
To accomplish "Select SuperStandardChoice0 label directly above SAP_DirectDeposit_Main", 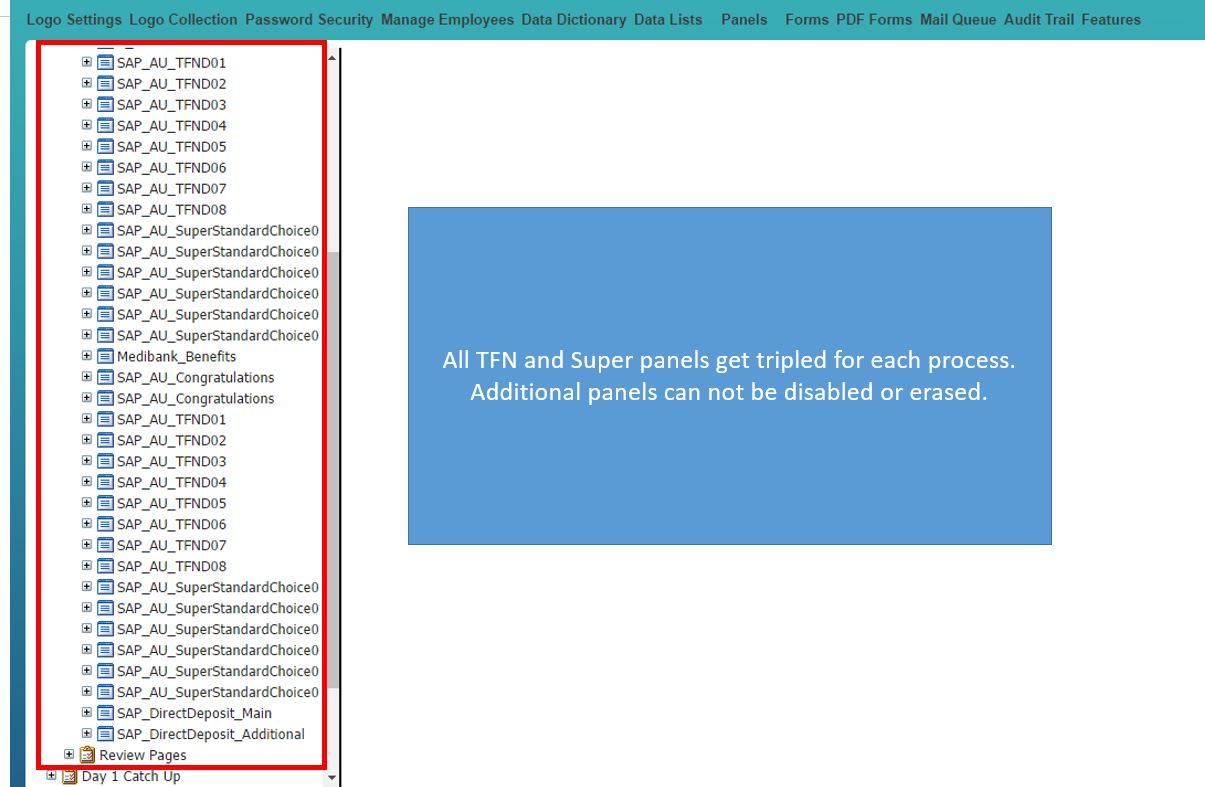I will point(218,692).
